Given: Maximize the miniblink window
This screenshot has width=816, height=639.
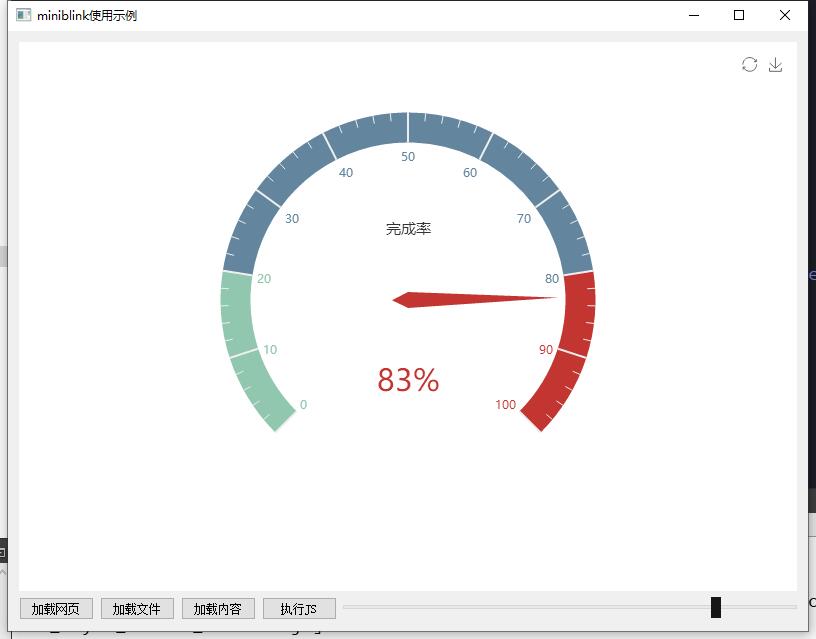Looking at the screenshot, I should pyautogui.click(x=739, y=15).
